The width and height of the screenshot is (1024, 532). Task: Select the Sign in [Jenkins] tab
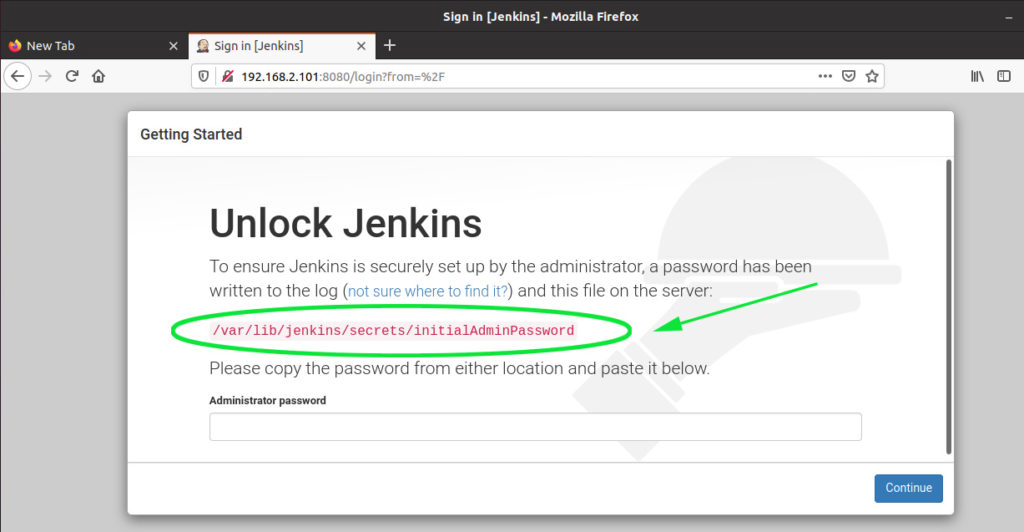[x=282, y=46]
